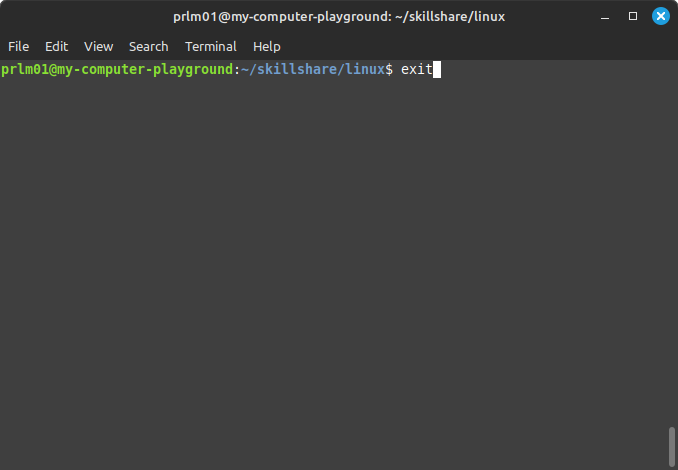Click the window title bar text
This screenshot has width=678, height=470.
coord(339,17)
